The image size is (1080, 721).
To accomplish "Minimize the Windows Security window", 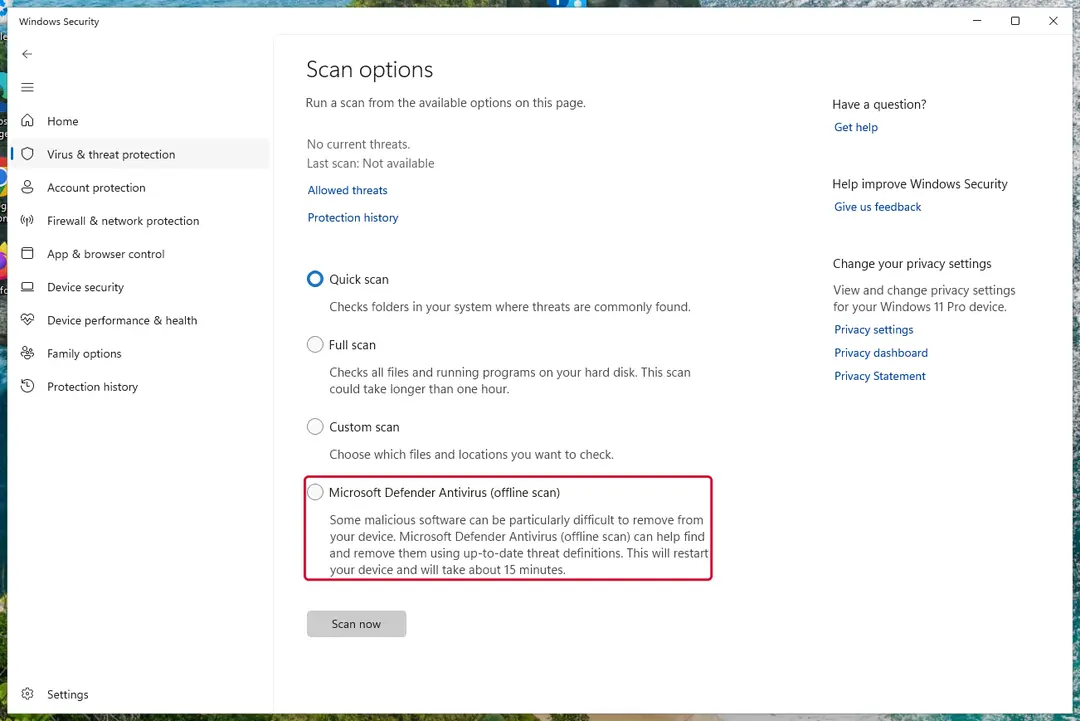I will (977, 21).
